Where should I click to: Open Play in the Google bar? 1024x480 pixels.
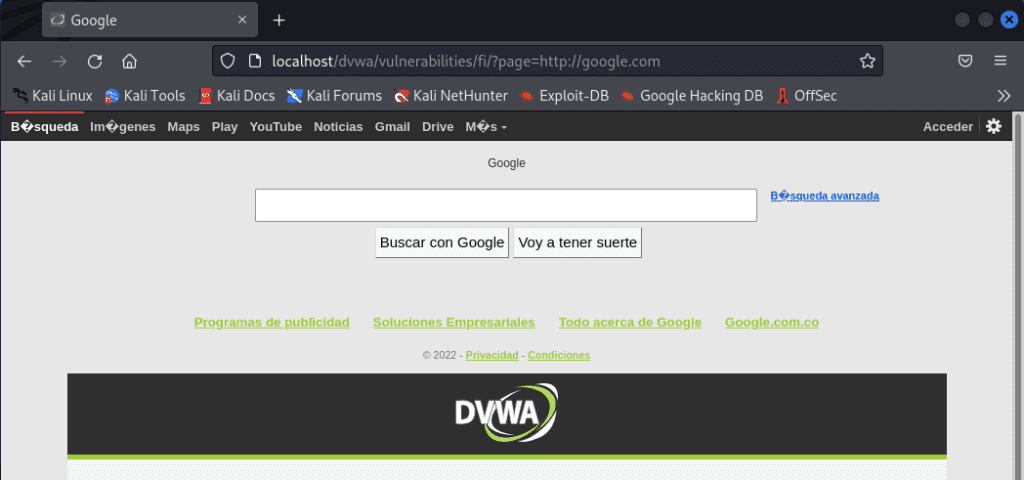point(225,127)
